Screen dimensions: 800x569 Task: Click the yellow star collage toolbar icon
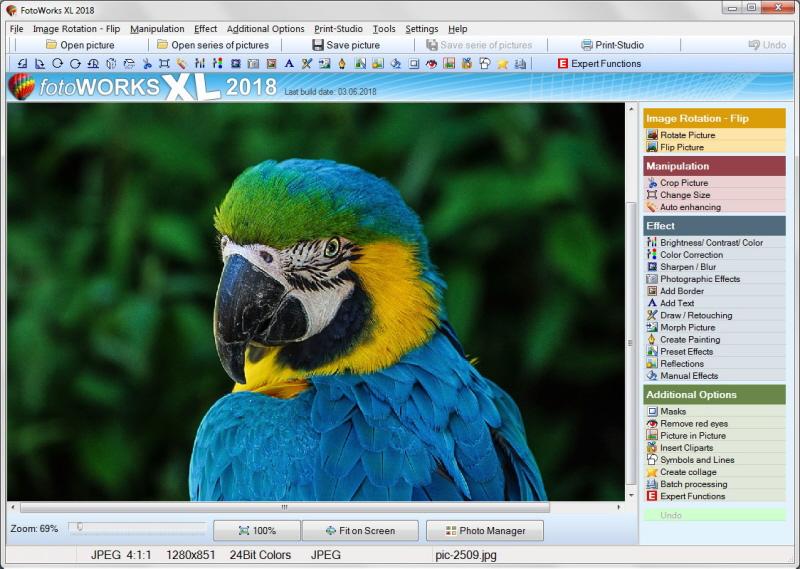tap(503, 64)
